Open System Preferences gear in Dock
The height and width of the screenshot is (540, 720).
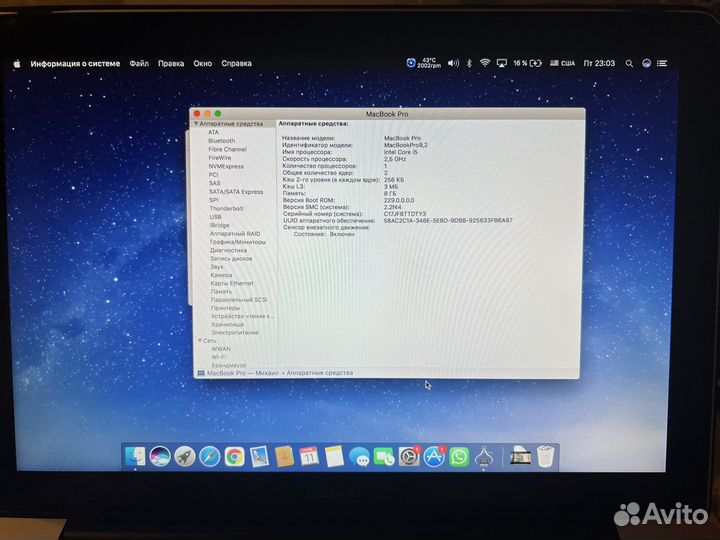tap(409, 457)
